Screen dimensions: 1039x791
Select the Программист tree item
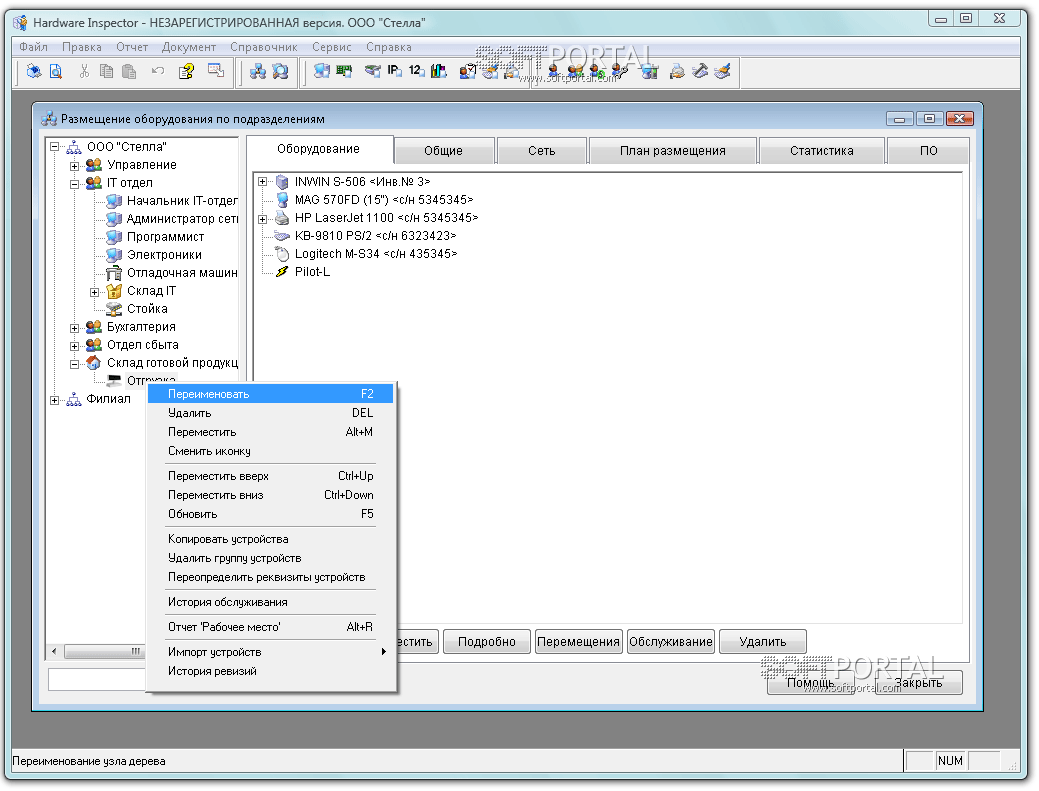click(165, 237)
